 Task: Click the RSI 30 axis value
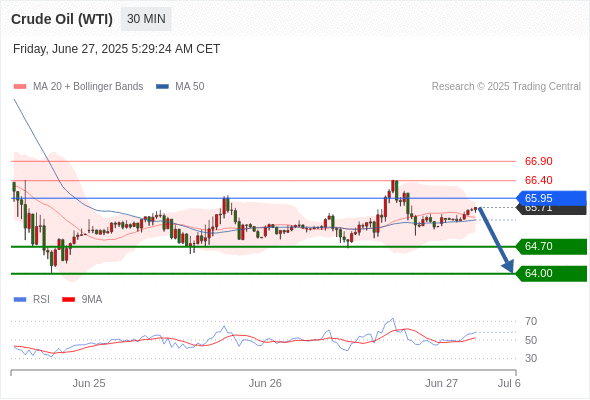[x=531, y=358]
